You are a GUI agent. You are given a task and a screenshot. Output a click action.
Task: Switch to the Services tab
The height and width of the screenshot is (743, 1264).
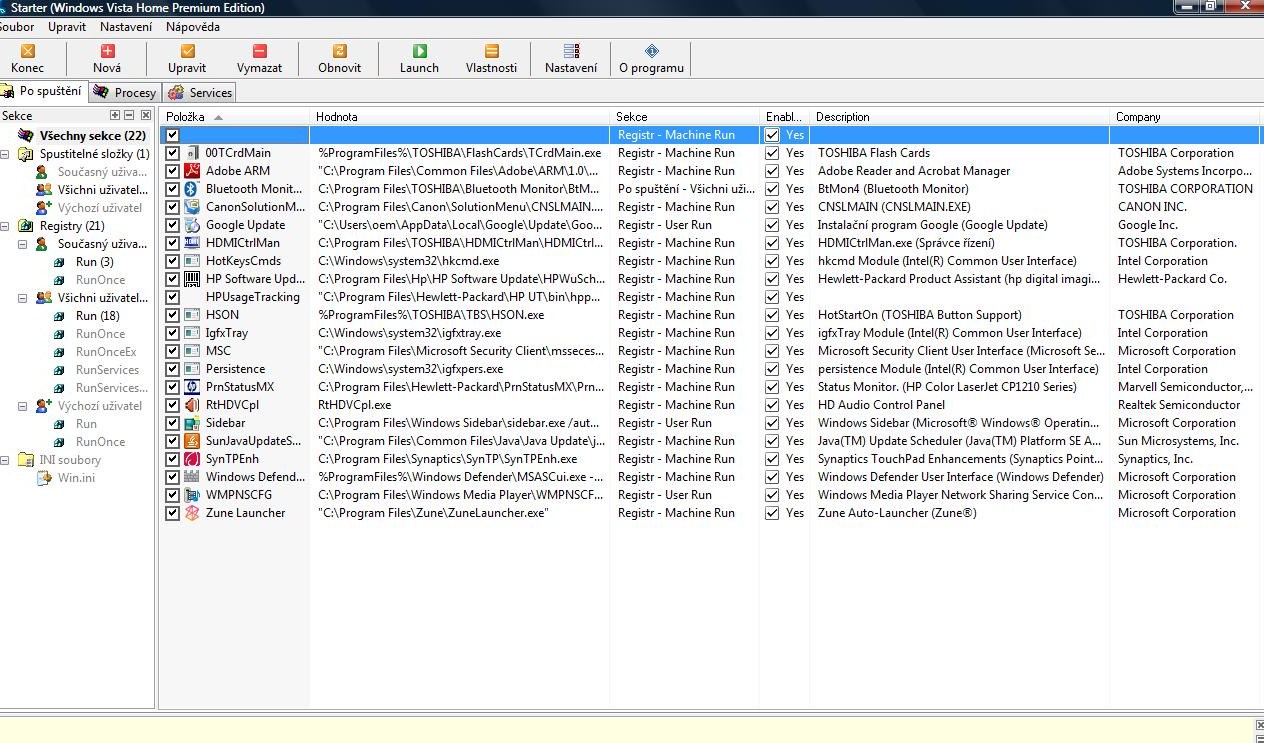tap(200, 92)
